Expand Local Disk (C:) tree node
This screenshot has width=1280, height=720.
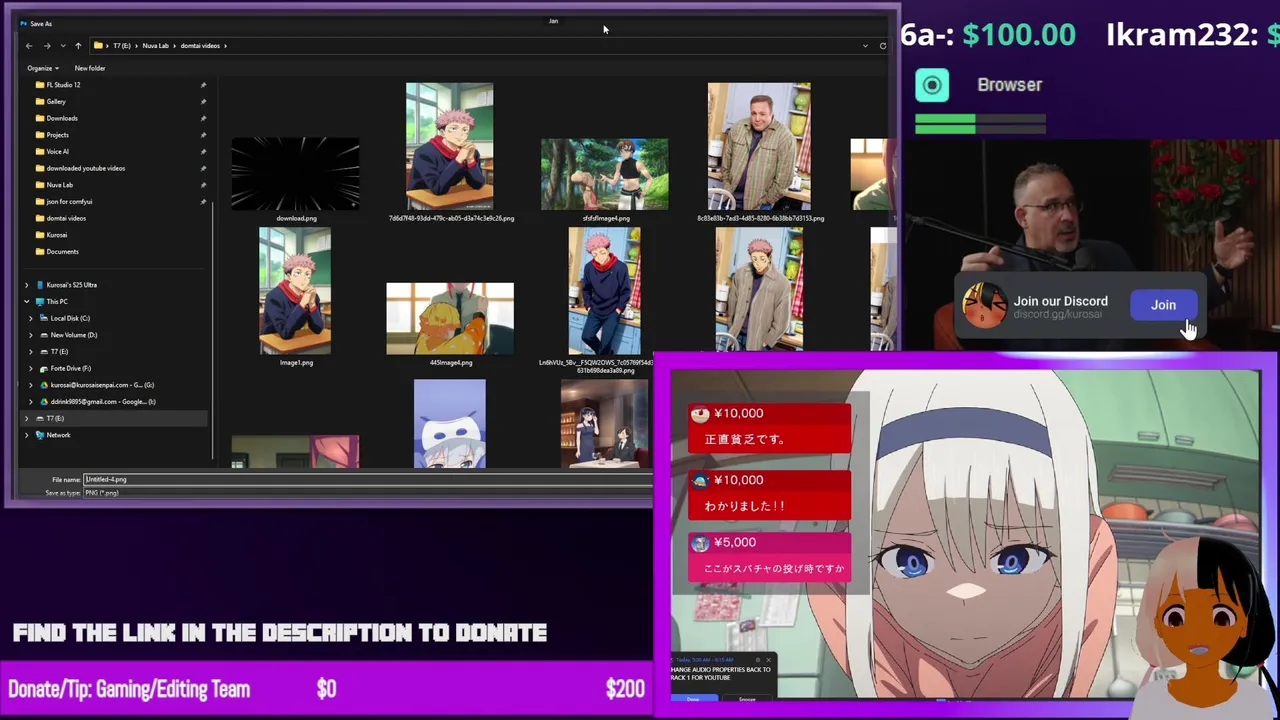[x=31, y=318]
